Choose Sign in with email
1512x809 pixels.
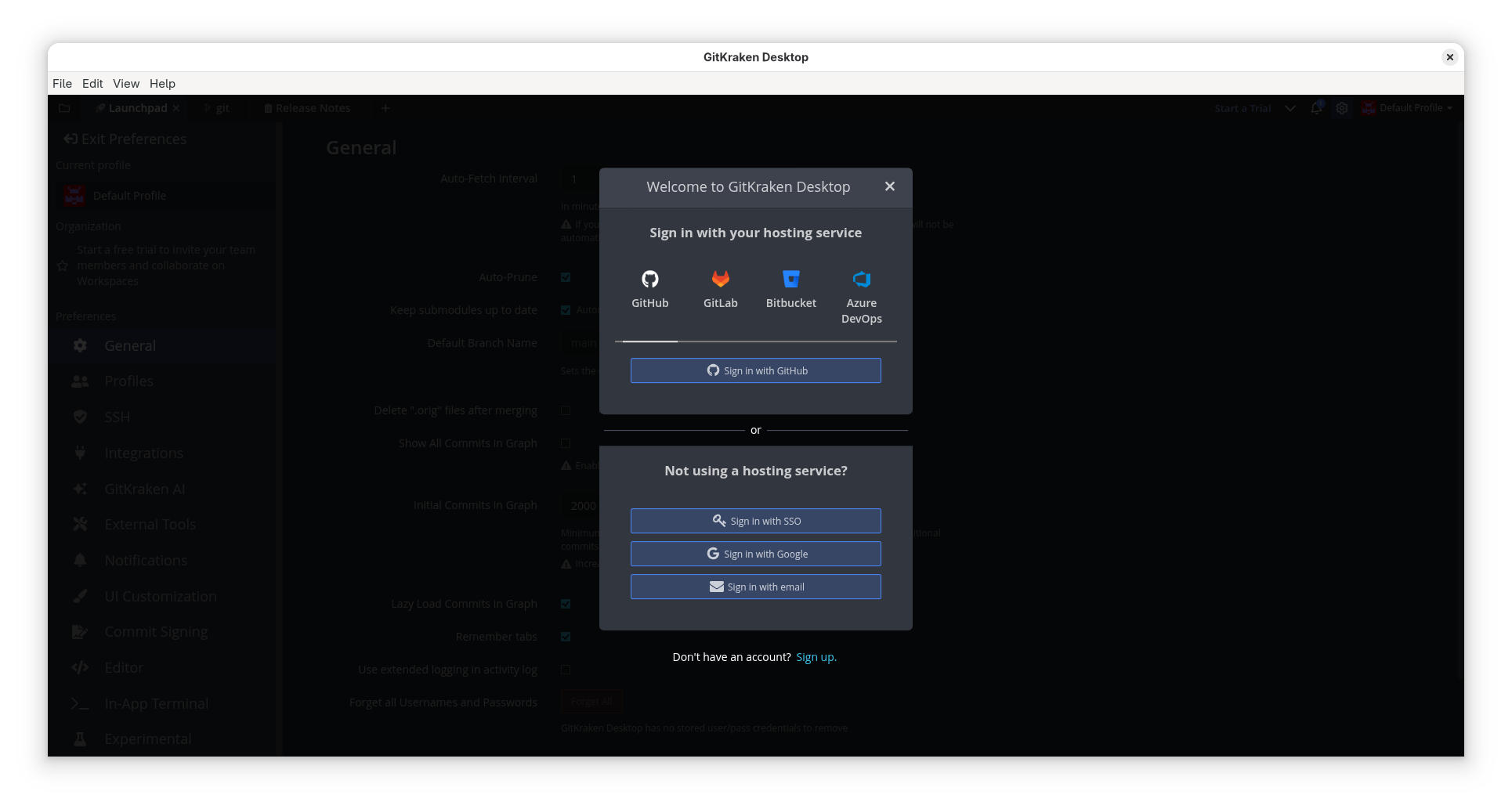pos(755,587)
